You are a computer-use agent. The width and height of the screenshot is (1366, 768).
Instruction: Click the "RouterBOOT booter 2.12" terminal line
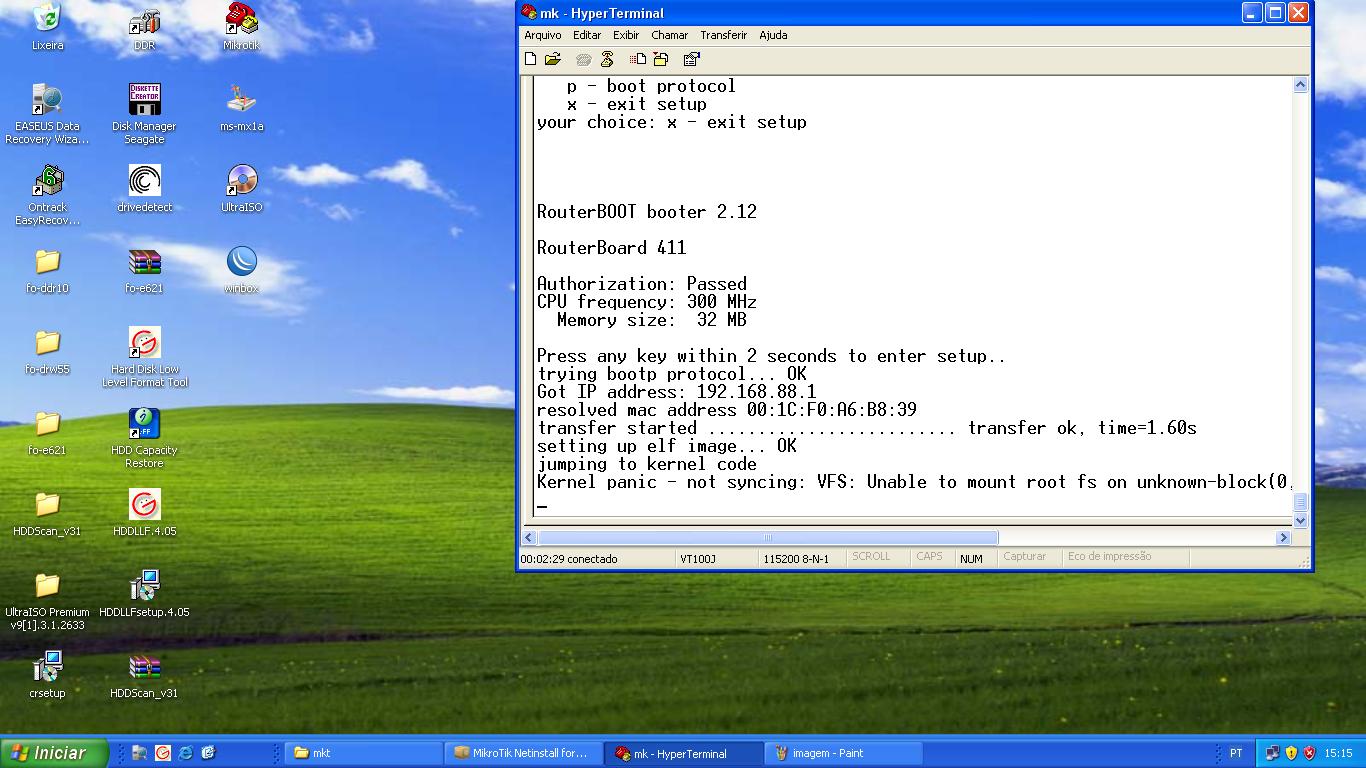(x=647, y=212)
